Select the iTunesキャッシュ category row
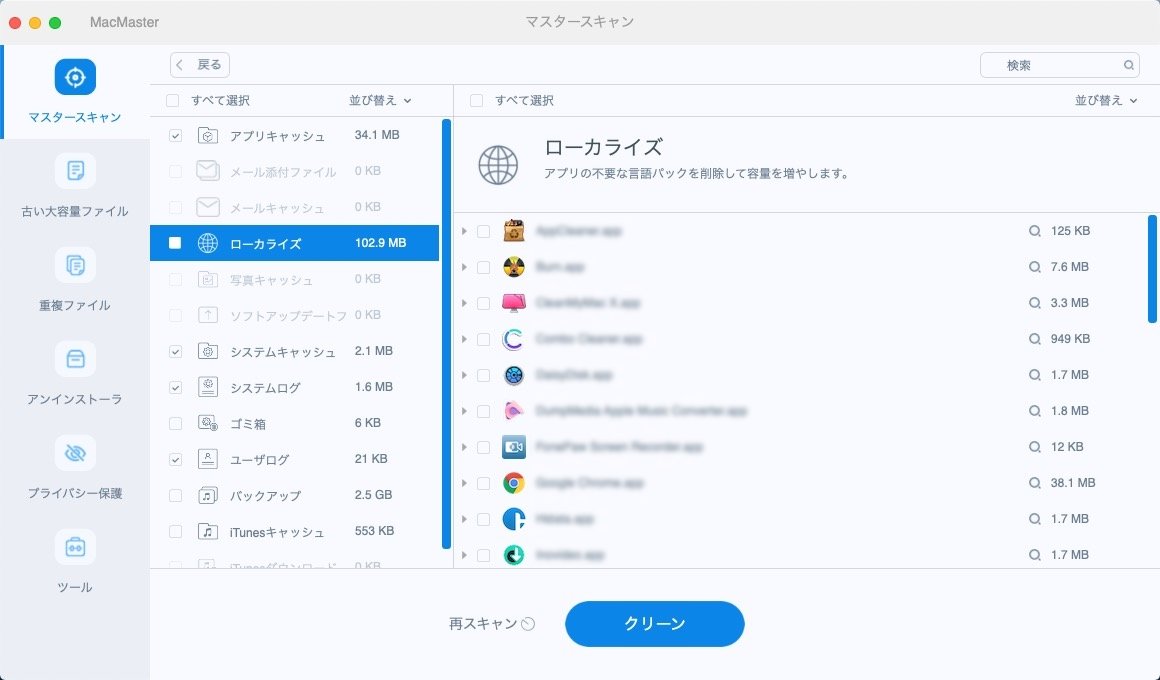The image size is (1160, 680). point(294,531)
